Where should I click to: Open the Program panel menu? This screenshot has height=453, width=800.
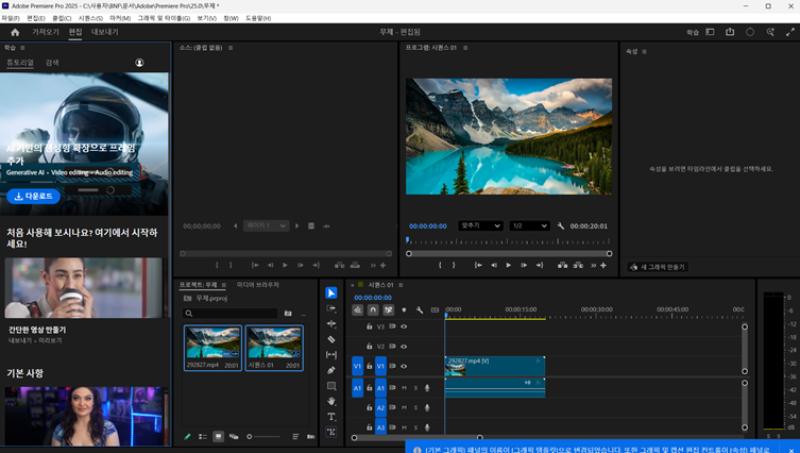pyautogui.click(x=465, y=47)
